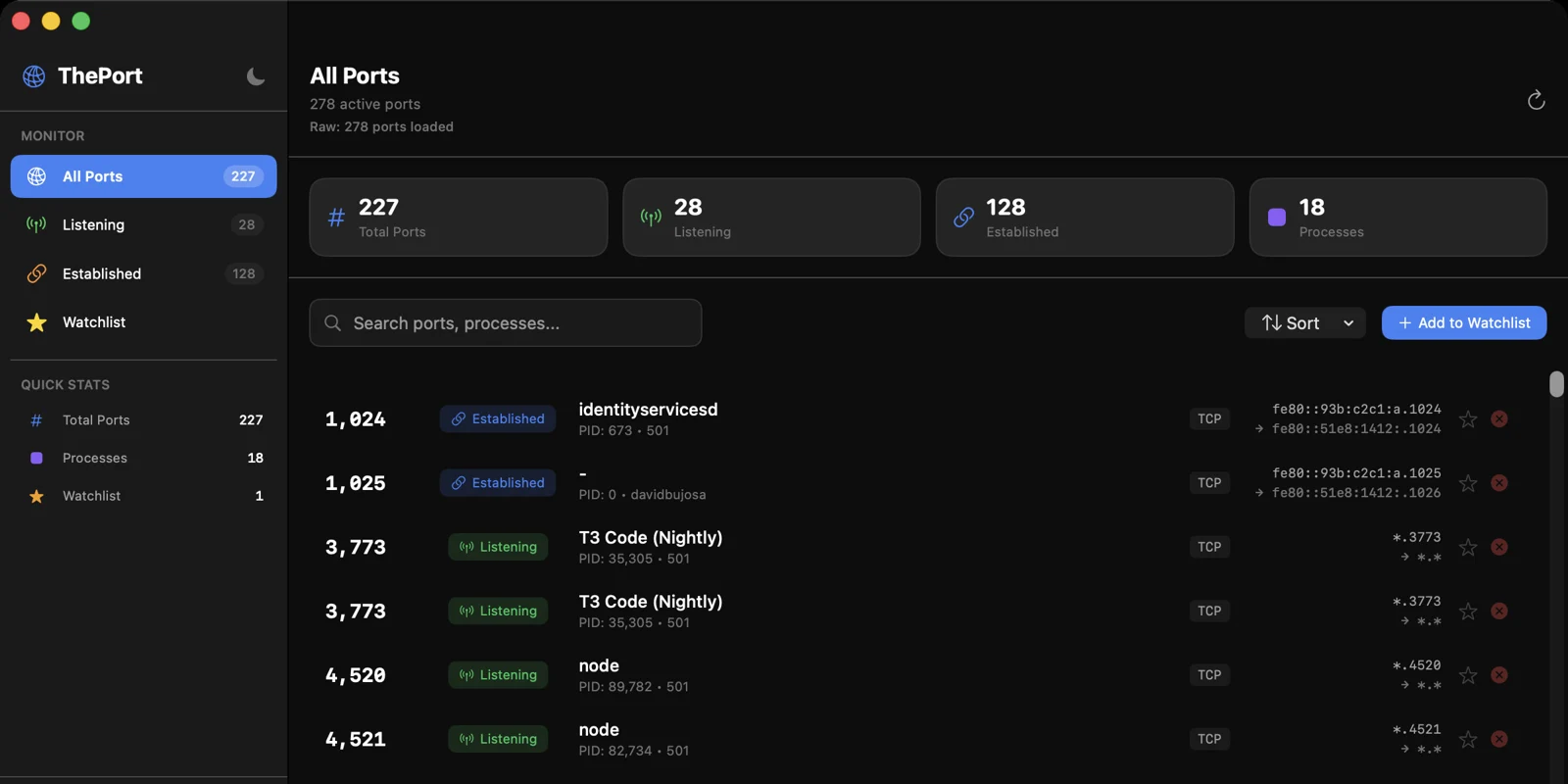Kill the node port 4,521 process

1499,739
